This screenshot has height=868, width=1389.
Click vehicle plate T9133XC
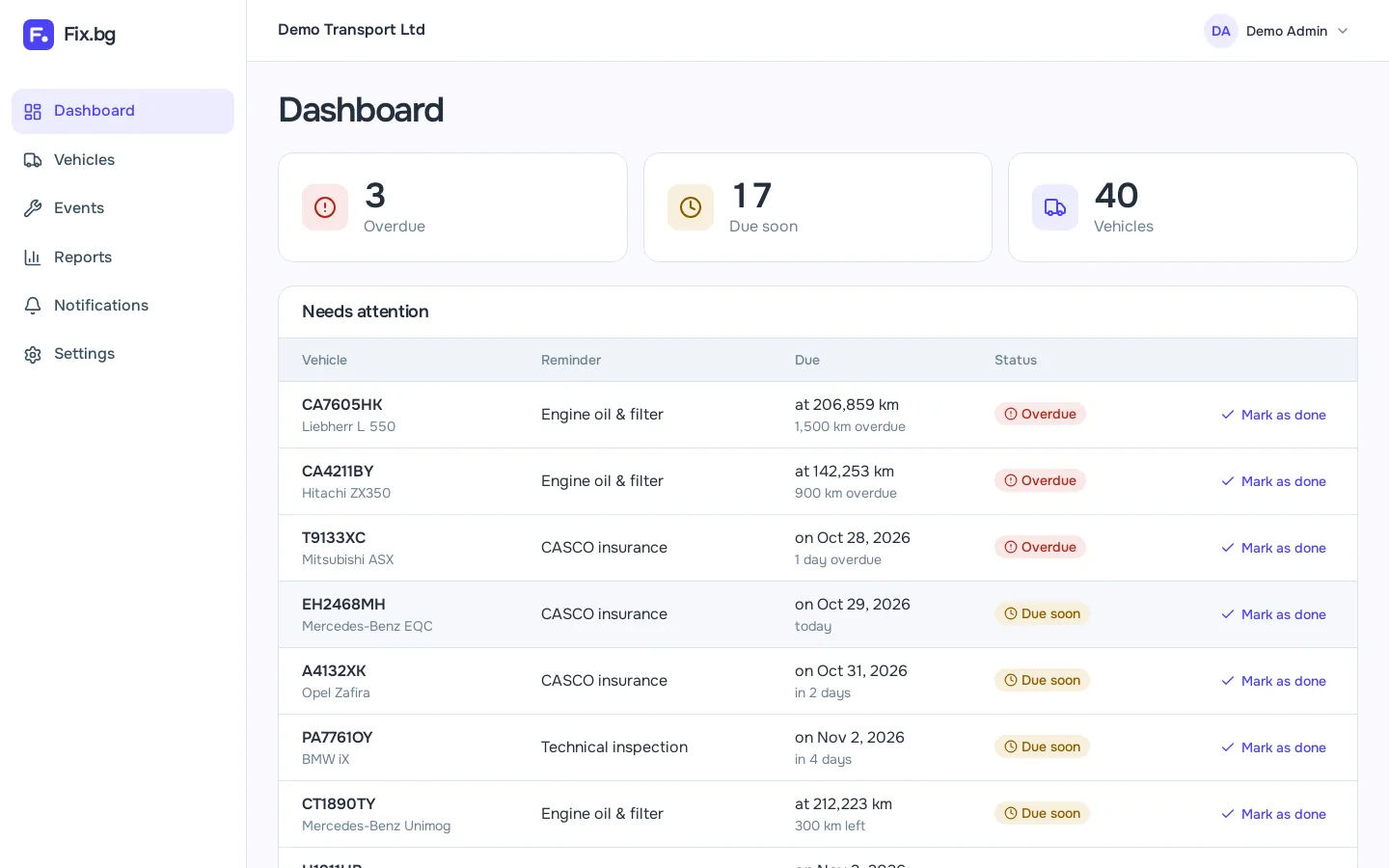pos(334,538)
